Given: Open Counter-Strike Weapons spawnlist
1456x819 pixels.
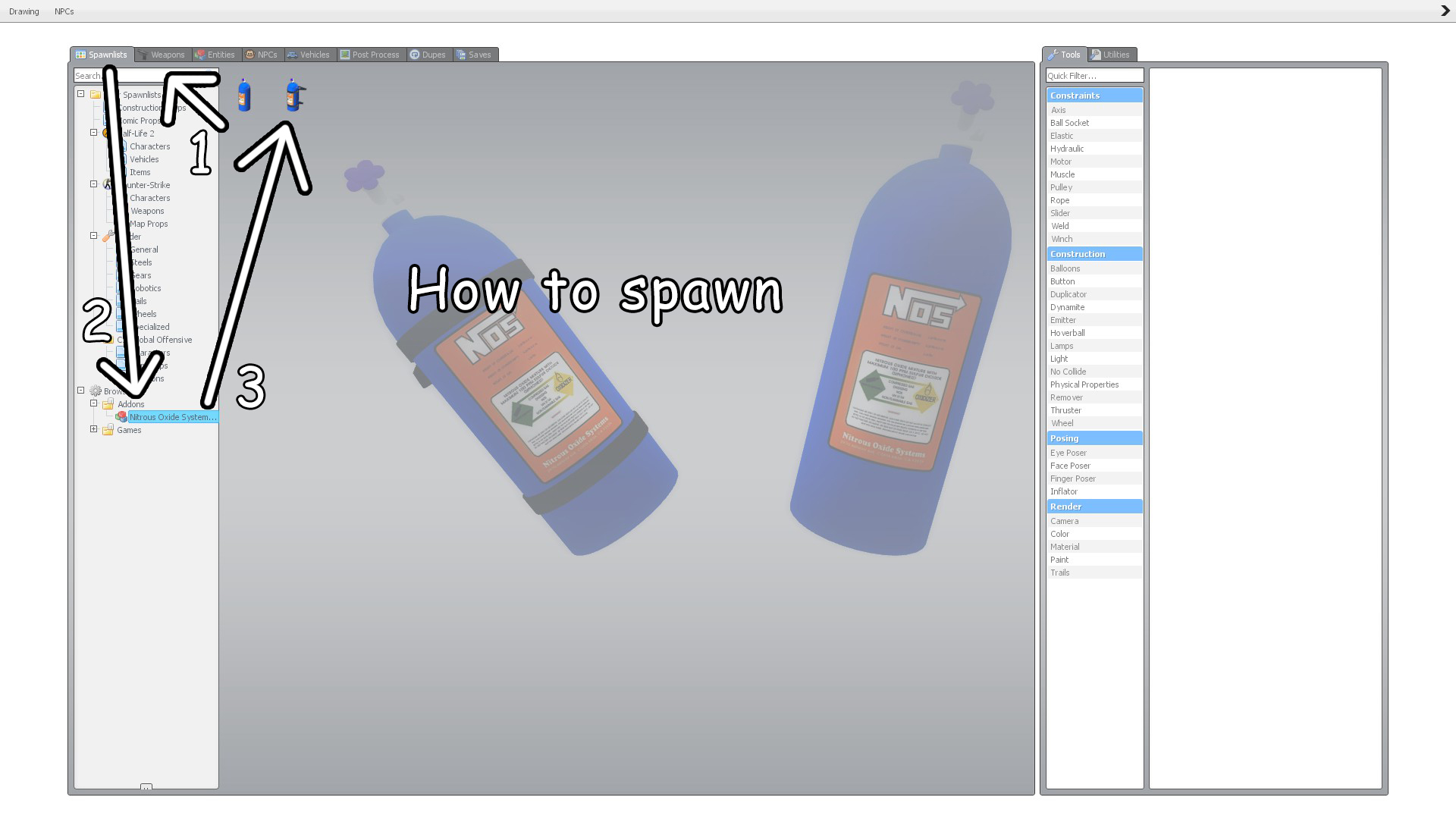Looking at the screenshot, I should point(147,211).
